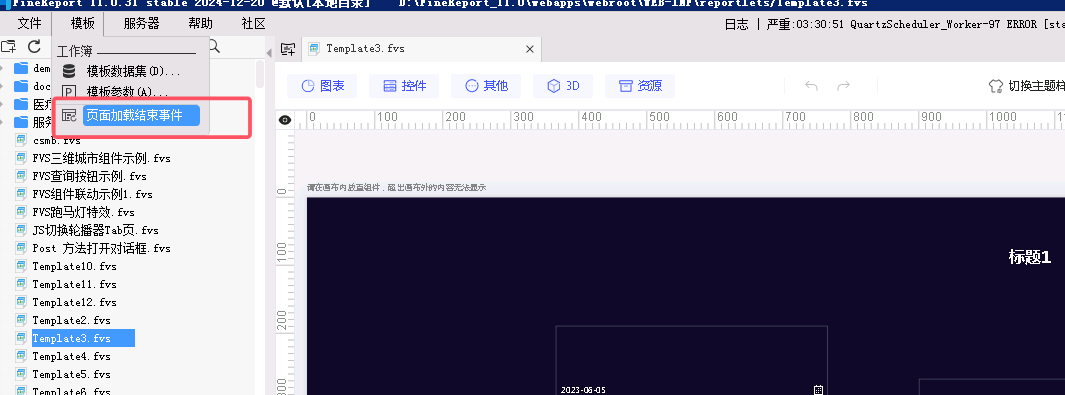Open the 服务器 menu
This screenshot has width=1065, height=395.
point(141,24)
